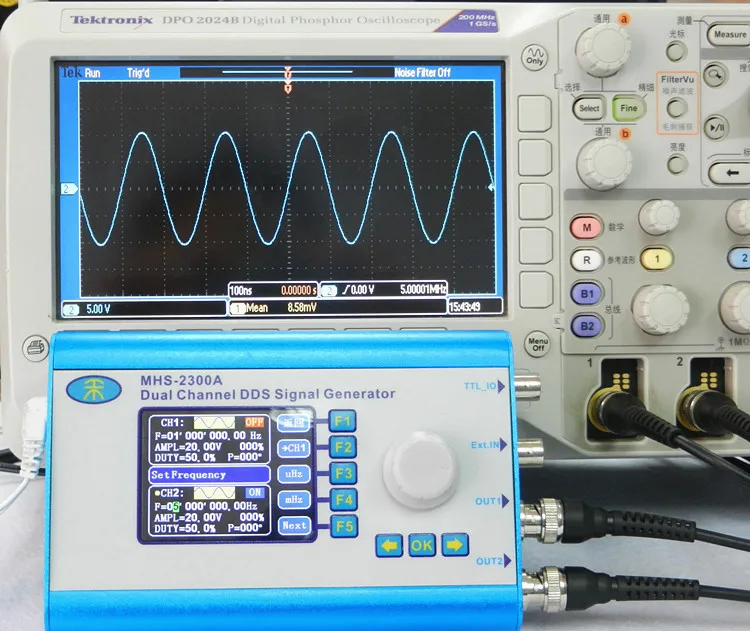Screen dimensions: 750x631
Task: Click CH2 DUTY=50.0% readout
Action: point(185,528)
